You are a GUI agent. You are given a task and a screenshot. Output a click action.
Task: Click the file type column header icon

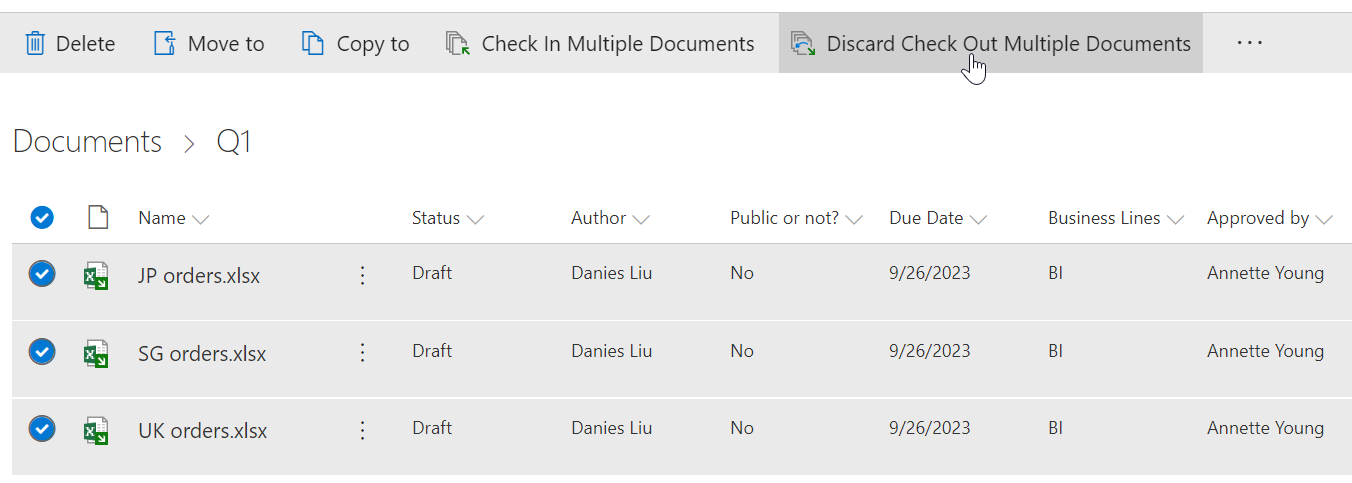tap(97, 217)
